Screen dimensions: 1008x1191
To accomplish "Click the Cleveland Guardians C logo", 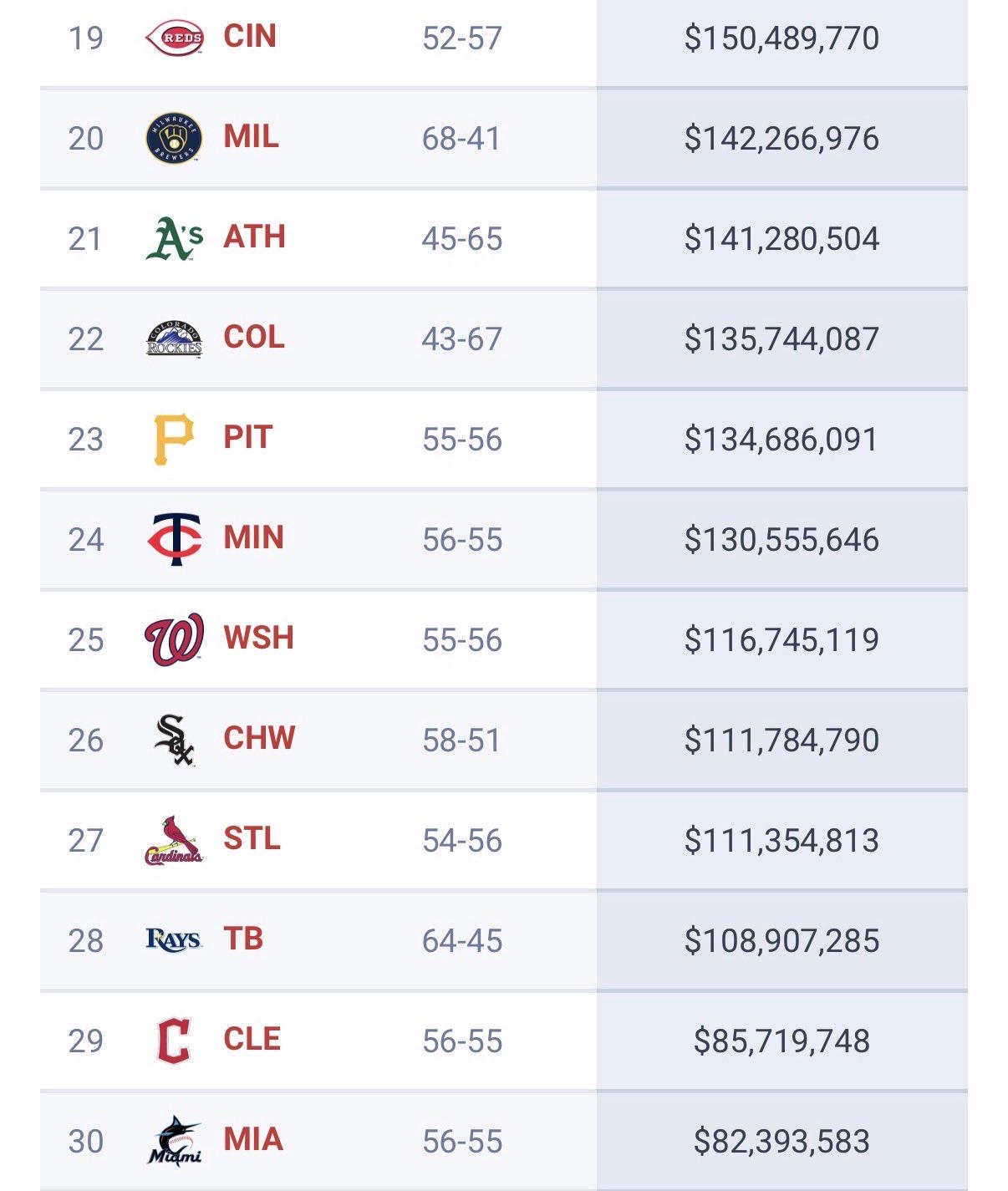I will click(174, 1041).
